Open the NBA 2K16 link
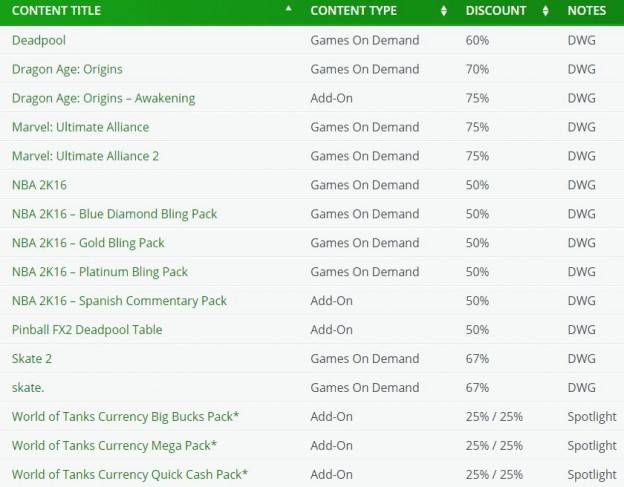This screenshot has width=624, height=487. pos(39,185)
